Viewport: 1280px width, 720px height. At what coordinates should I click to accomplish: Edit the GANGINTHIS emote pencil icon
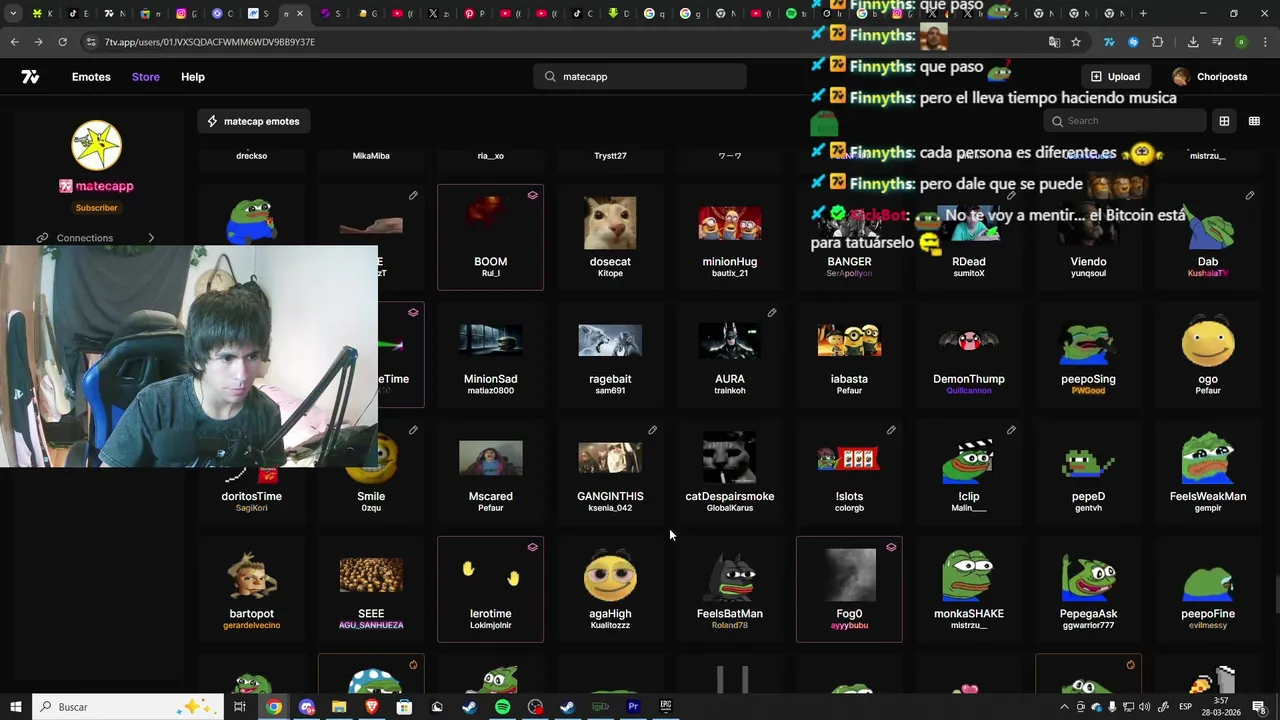pyautogui.click(x=652, y=430)
